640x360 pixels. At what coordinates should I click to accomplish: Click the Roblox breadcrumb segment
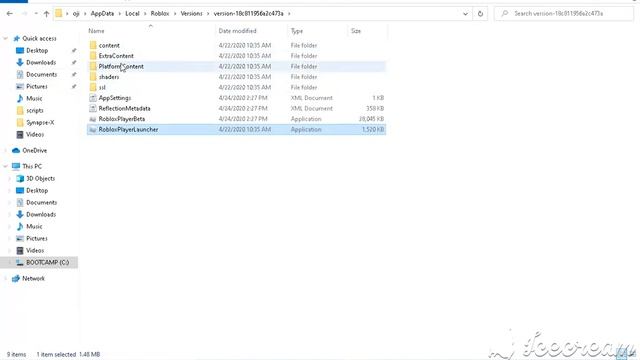(160, 13)
